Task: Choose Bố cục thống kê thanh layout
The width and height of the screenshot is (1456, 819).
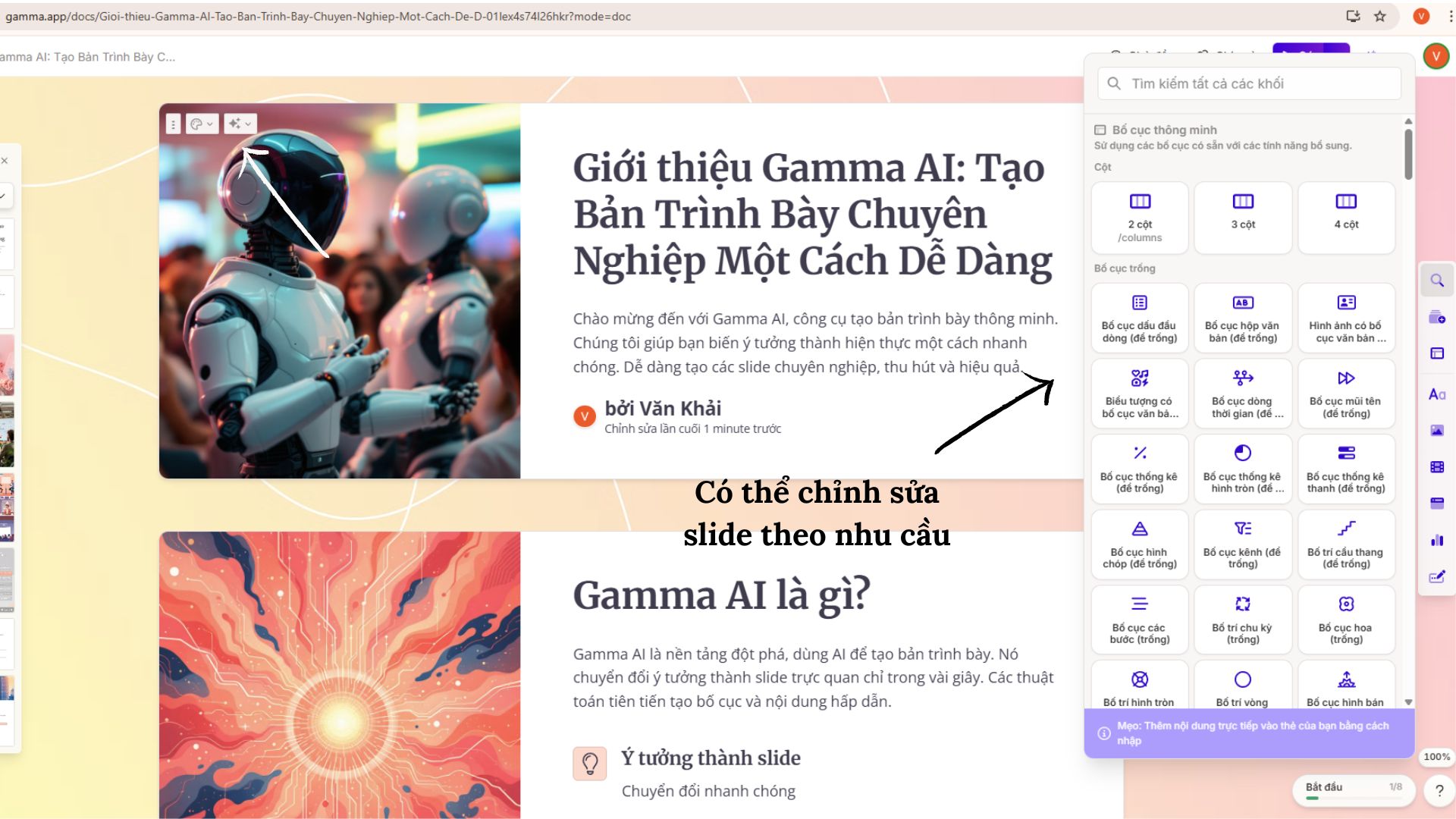Action: click(1346, 469)
